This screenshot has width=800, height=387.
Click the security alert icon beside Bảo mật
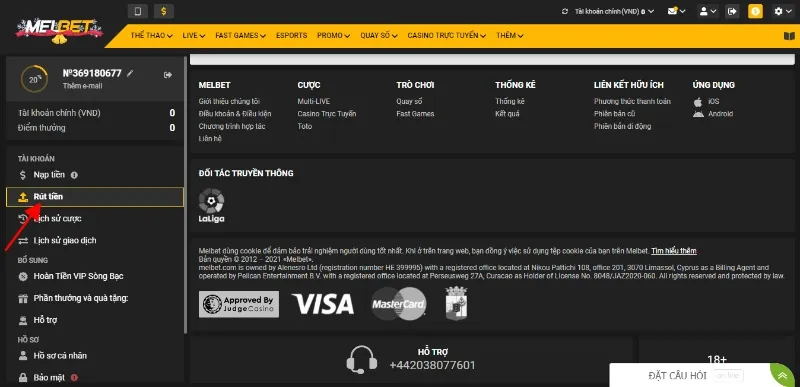[74, 378]
